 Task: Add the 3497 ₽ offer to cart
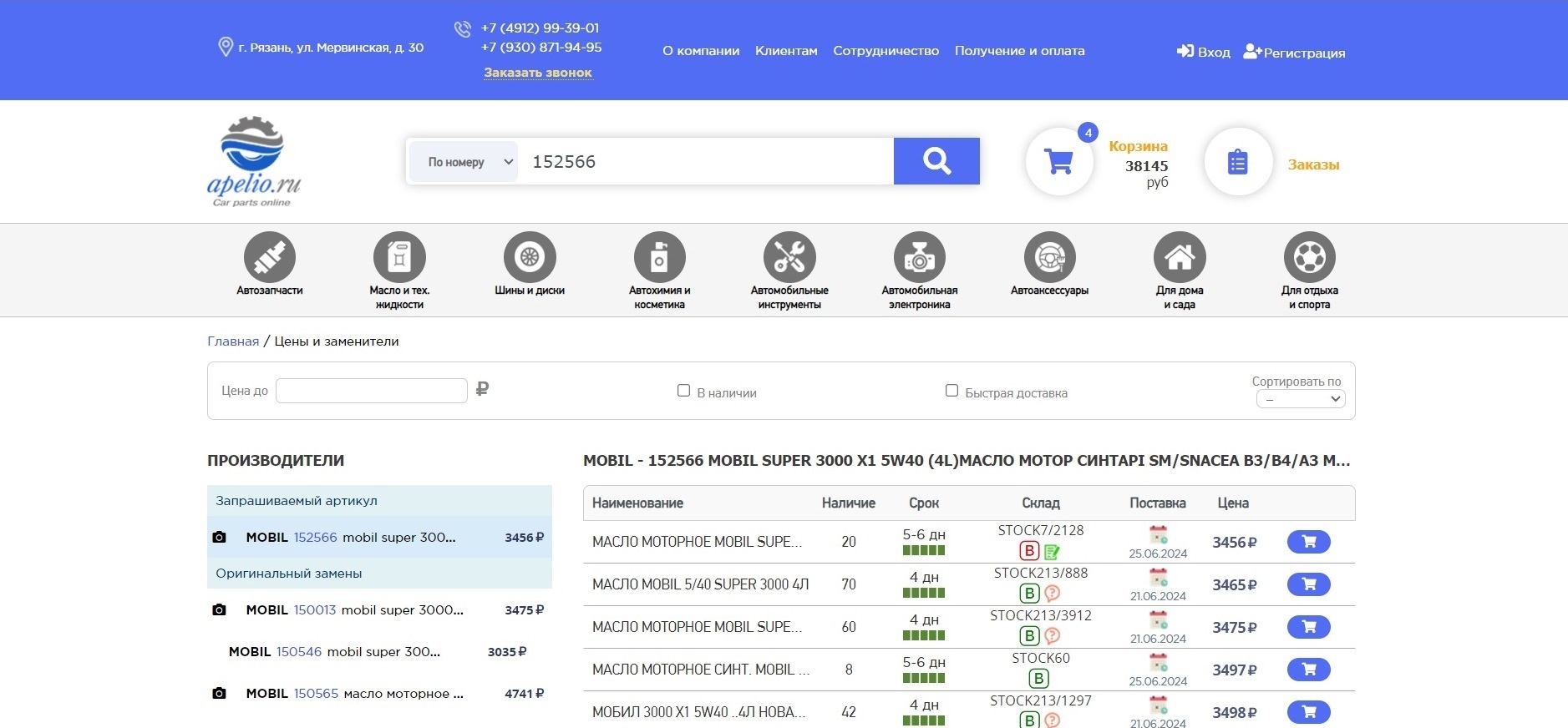point(1309,670)
